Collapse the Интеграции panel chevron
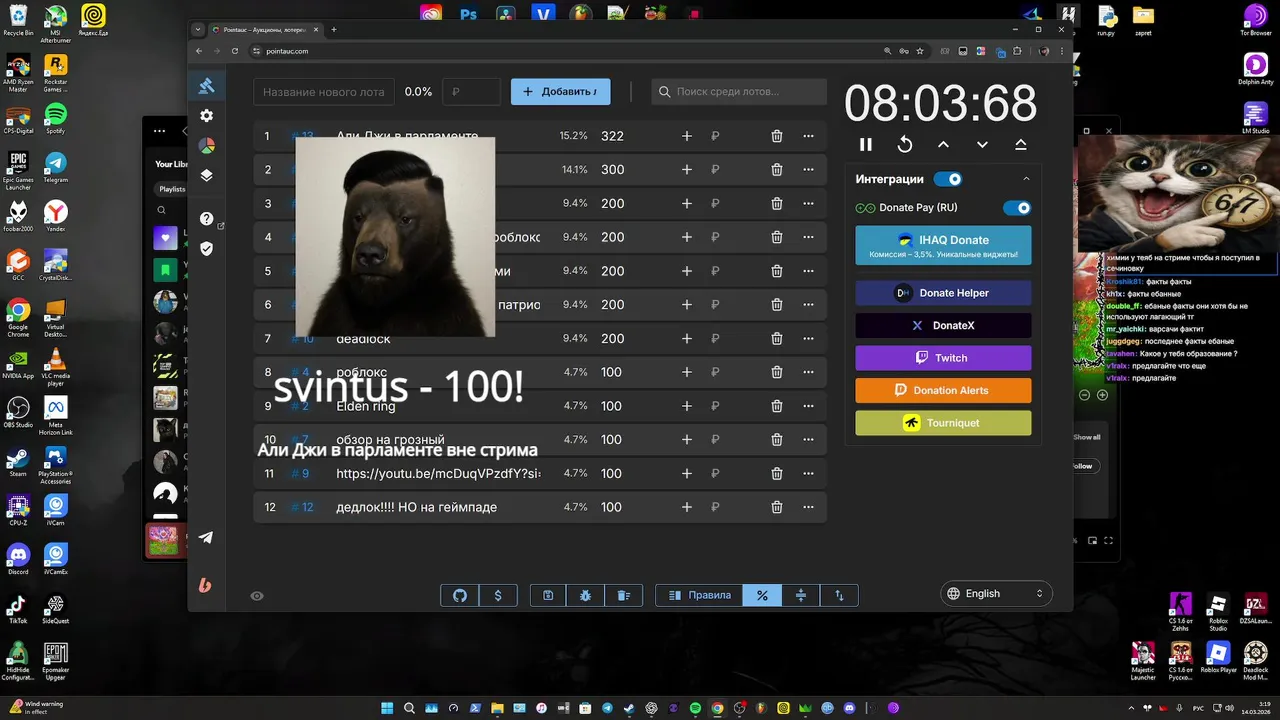 [x=1026, y=179]
